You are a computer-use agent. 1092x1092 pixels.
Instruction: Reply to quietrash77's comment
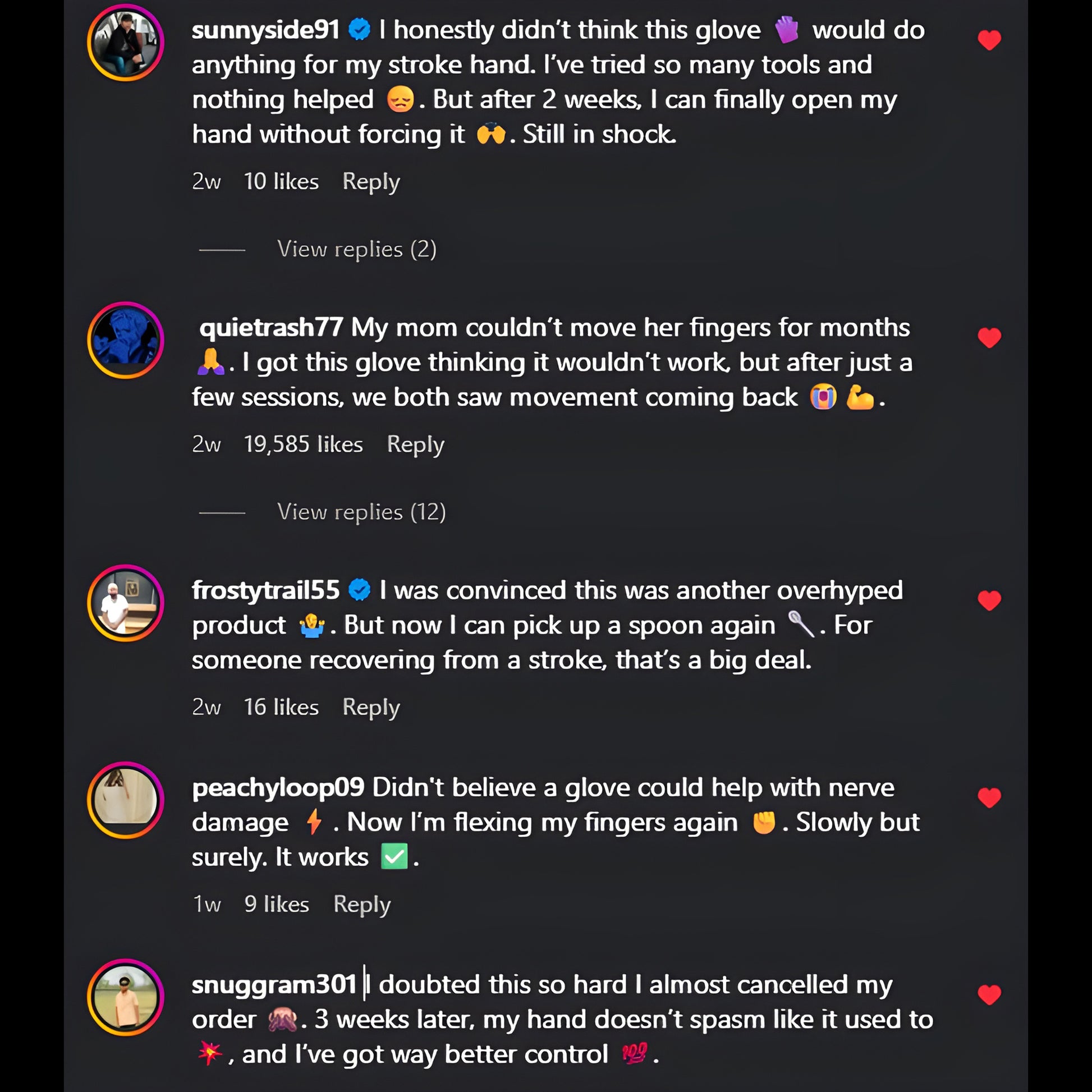coord(415,445)
